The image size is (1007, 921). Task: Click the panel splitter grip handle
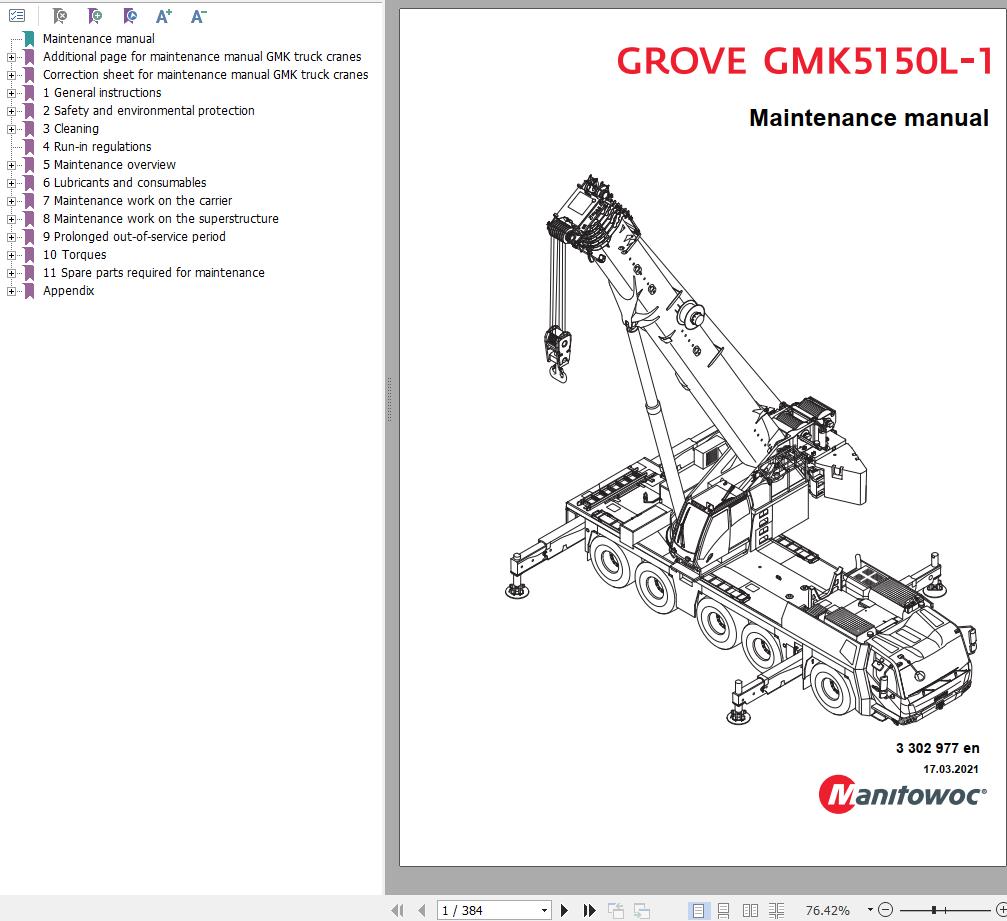point(389,400)
